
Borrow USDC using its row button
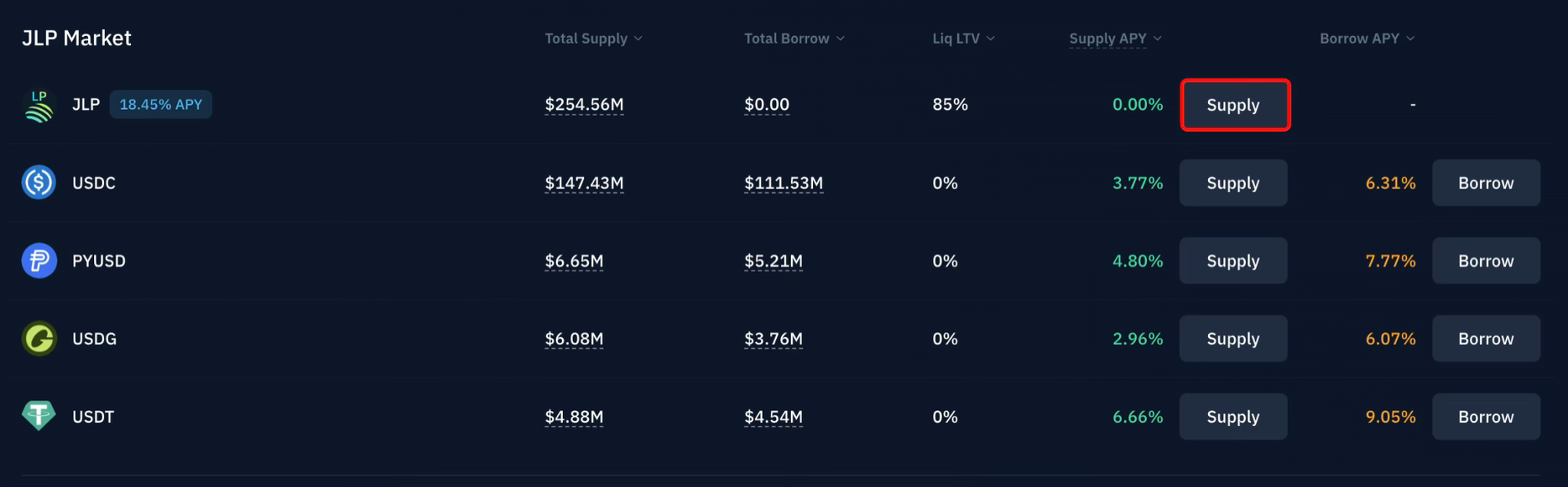1486,183
